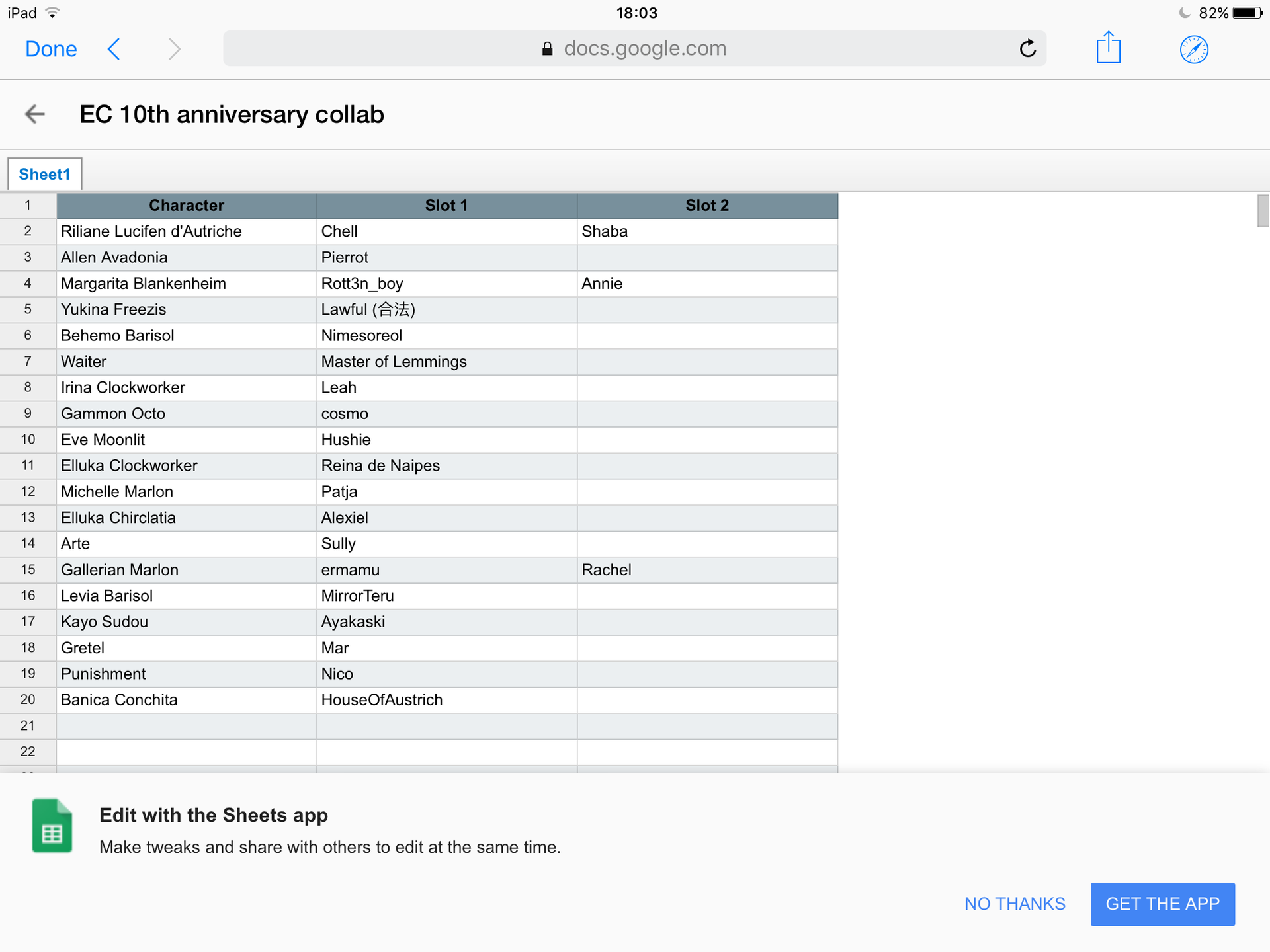This screenshot has width=1270, height=952.
Task: Select the Hushie cell
Action: pos(446,440)
